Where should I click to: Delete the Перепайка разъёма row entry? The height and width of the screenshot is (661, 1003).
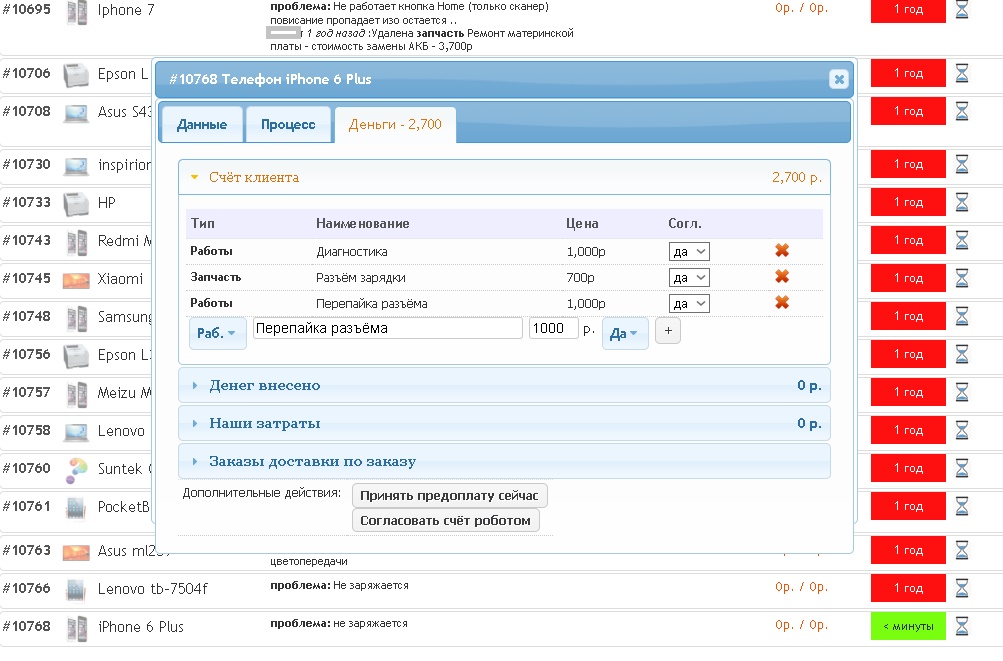click(782, 303)
